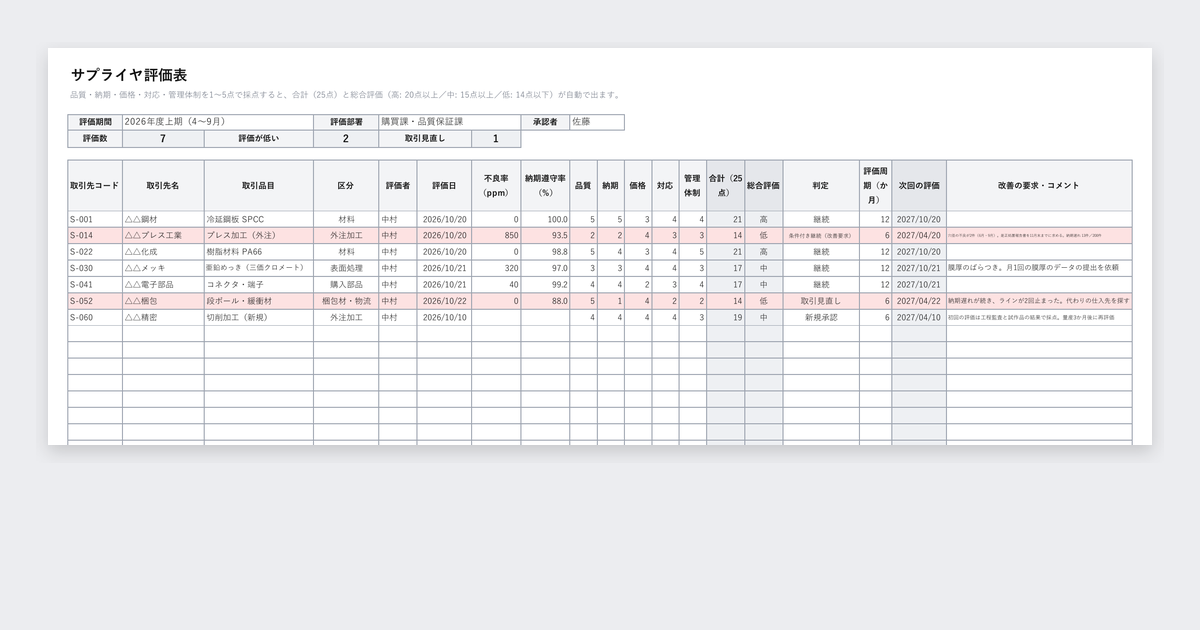Click supplier code cell S-001

click(x=95, y=219)
